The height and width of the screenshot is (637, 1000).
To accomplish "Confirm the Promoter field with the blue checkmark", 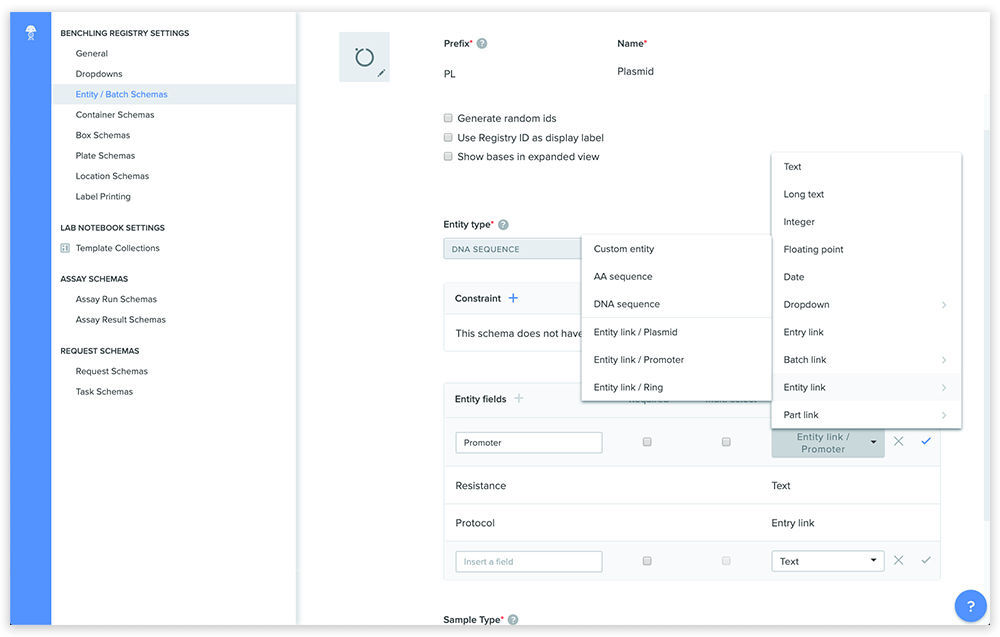I will [925, 441].
